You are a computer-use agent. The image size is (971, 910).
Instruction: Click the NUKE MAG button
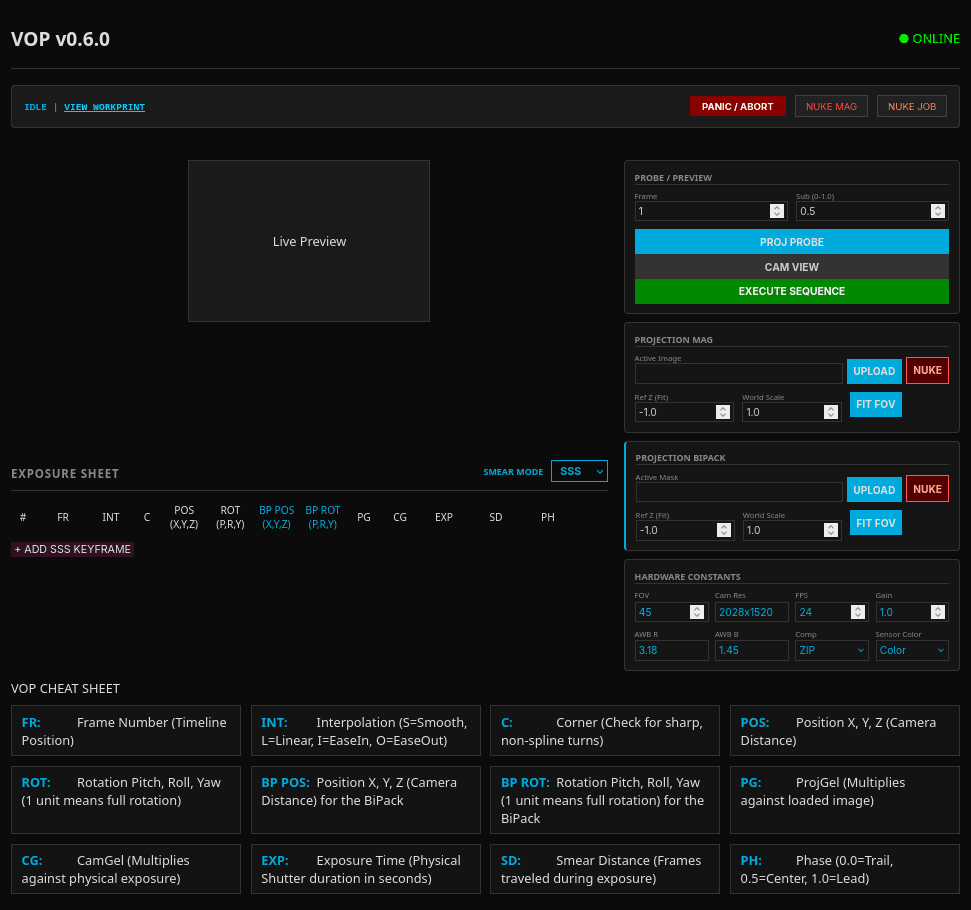(x=831, y=107)
